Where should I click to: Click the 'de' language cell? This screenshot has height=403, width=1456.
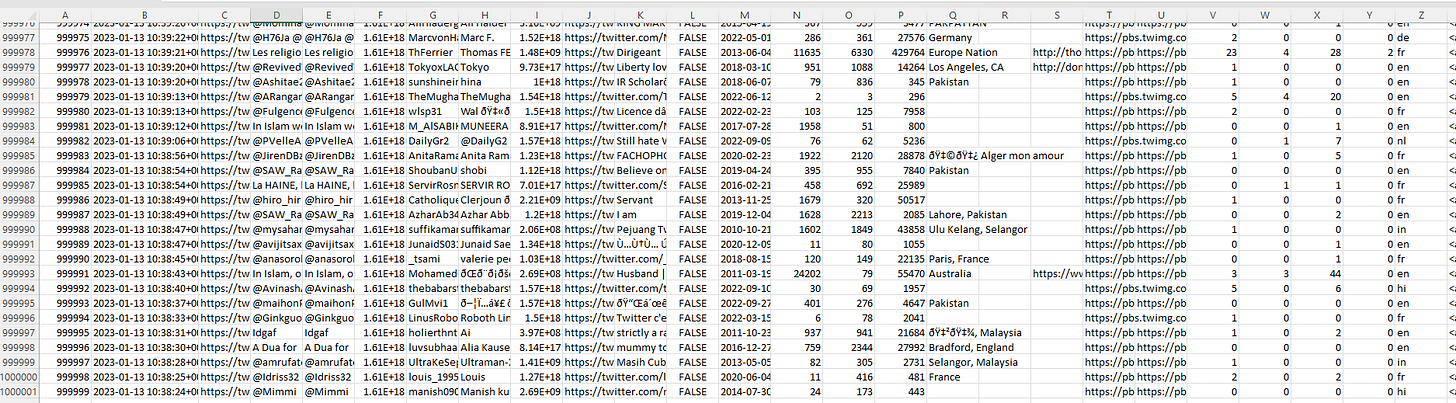[x=1422, y=37]
